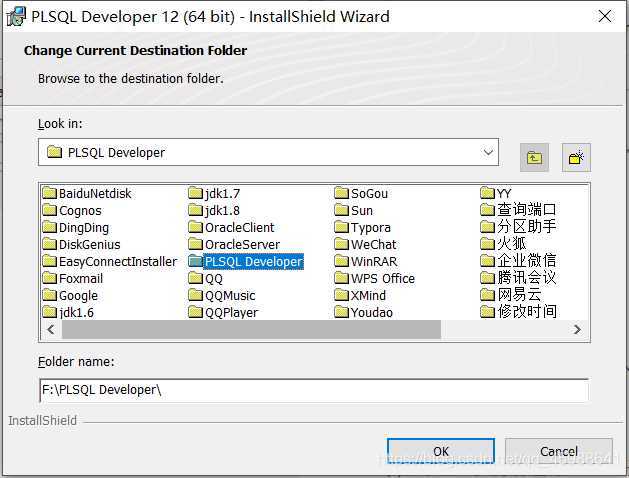Select the BaiduNetdisk folder icon
Screen dimensions: 629x478
(50, 193)
